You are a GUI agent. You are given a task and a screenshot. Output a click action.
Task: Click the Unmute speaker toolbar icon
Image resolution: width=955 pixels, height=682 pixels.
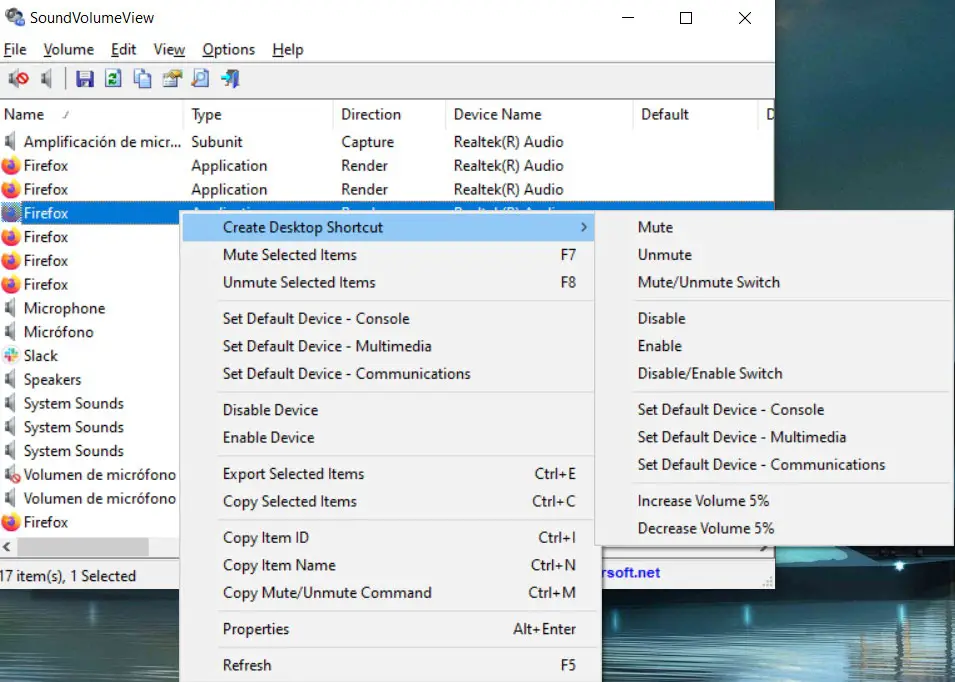(x=47, y=79)
